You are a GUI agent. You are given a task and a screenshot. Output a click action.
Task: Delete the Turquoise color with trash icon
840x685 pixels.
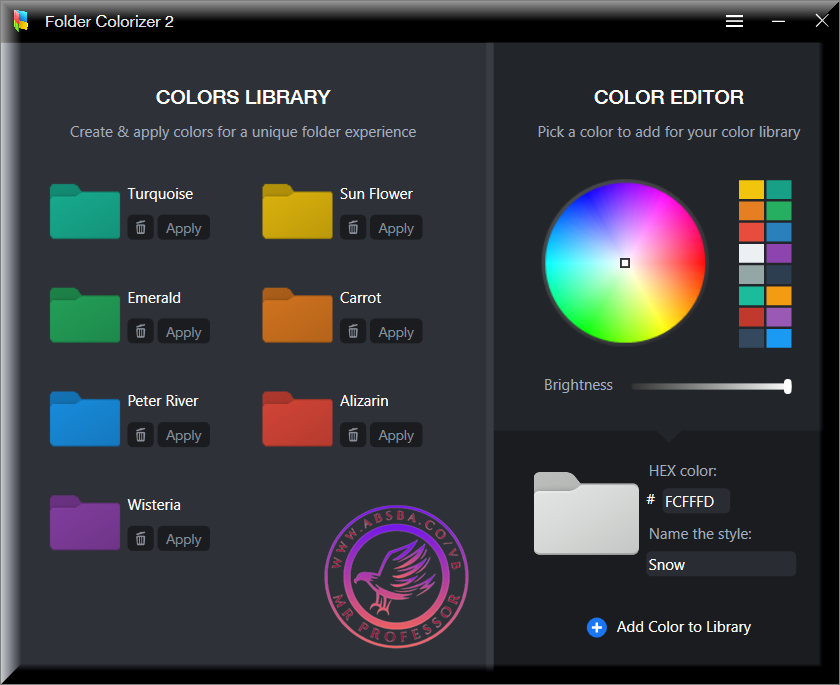[x=140, y=228]
